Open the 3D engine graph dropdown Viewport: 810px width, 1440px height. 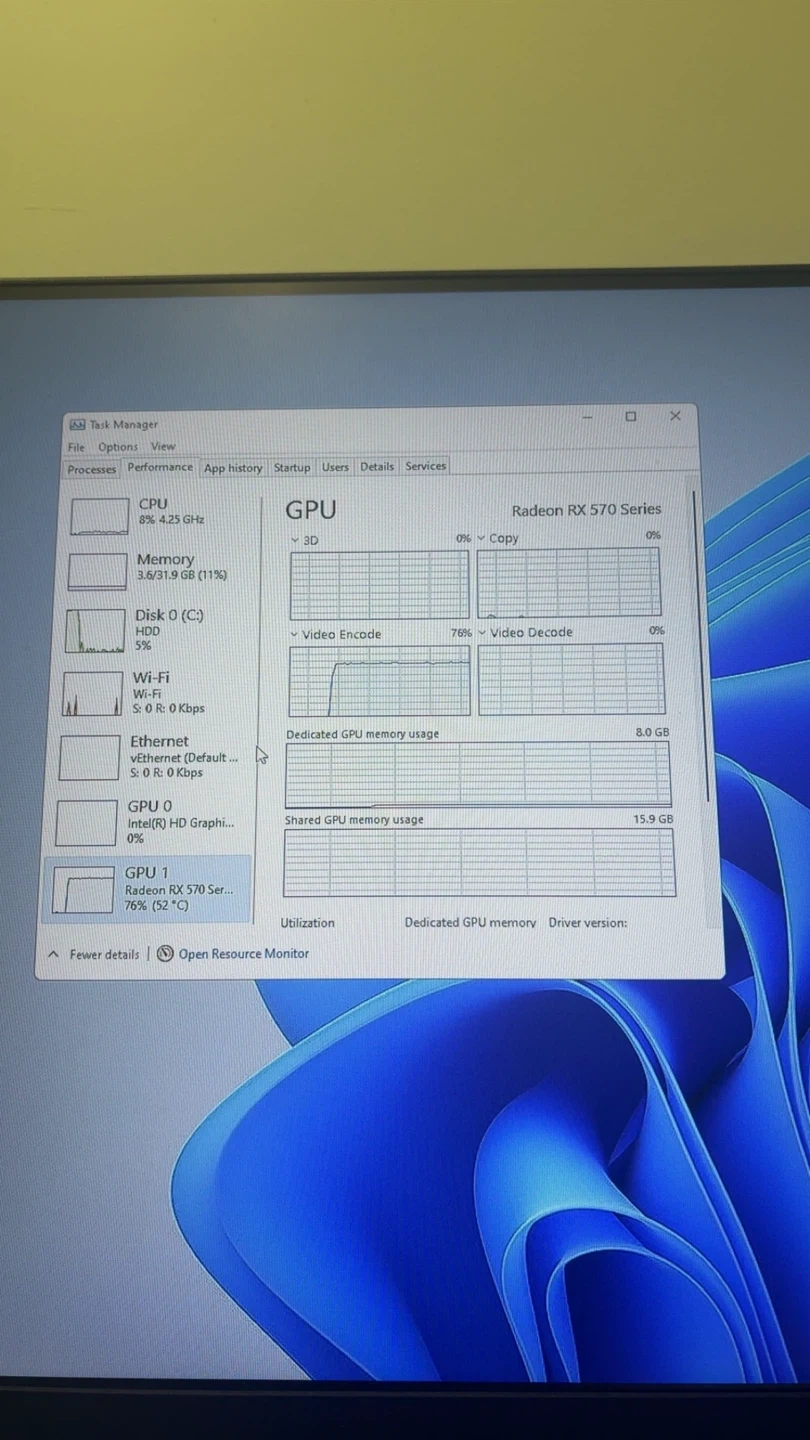[295, 540]
